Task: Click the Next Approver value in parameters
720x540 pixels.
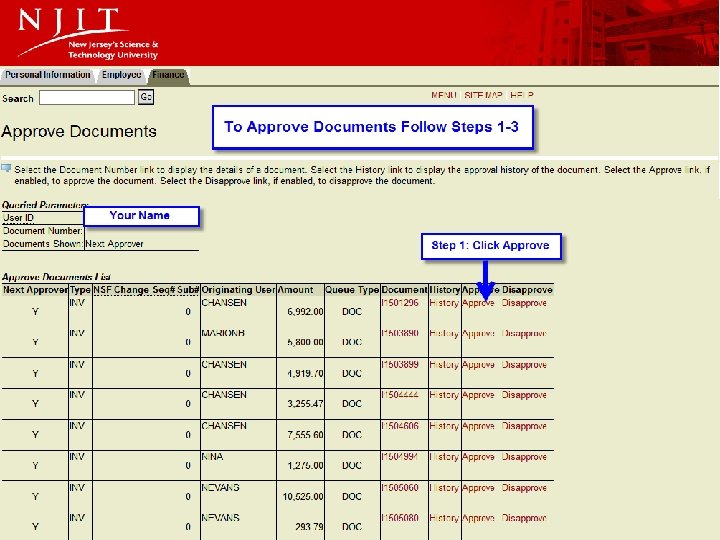Action: (114, 244)
